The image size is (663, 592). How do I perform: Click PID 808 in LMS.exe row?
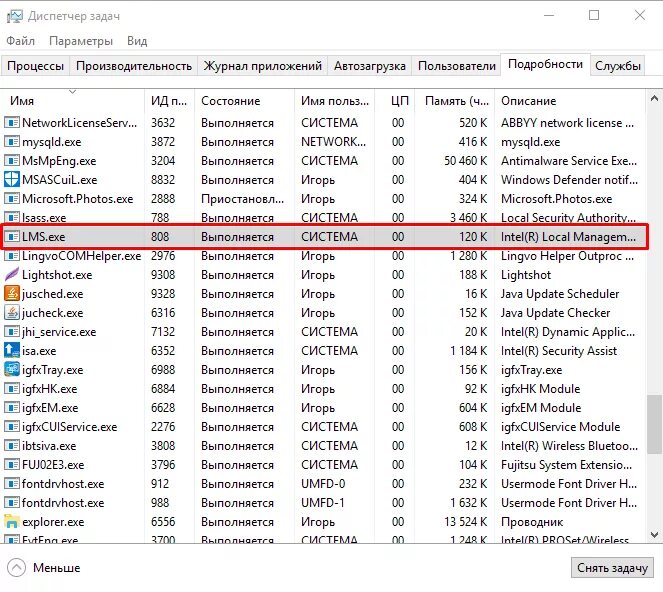160,236
